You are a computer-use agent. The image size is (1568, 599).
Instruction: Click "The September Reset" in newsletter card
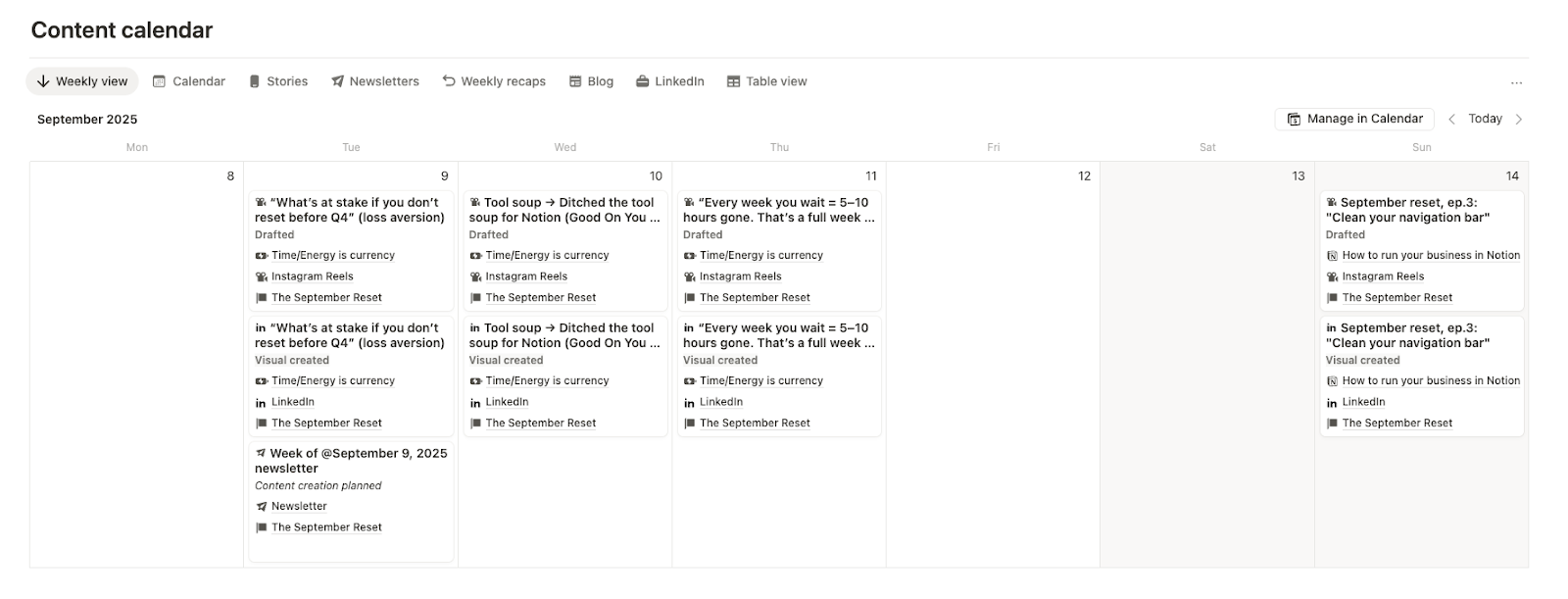(326, 527)
